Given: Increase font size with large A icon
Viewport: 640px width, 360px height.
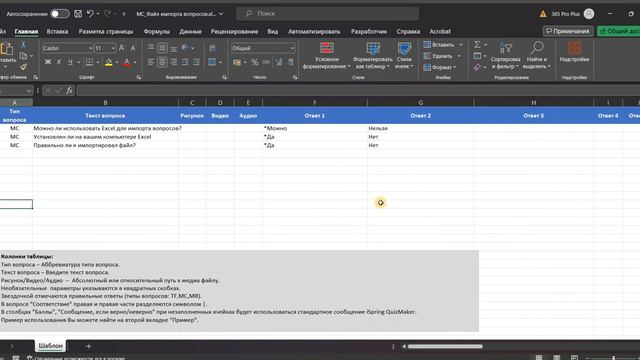Looking at the screenshot, I should (122, 48).
